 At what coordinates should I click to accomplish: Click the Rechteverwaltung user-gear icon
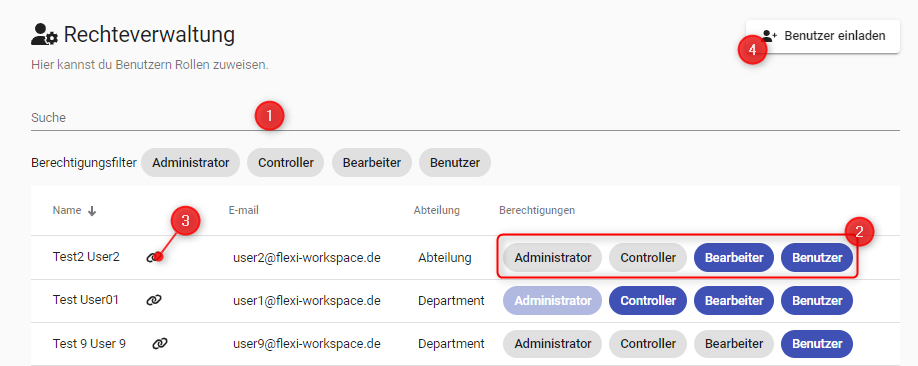click(x=44, y=35)
